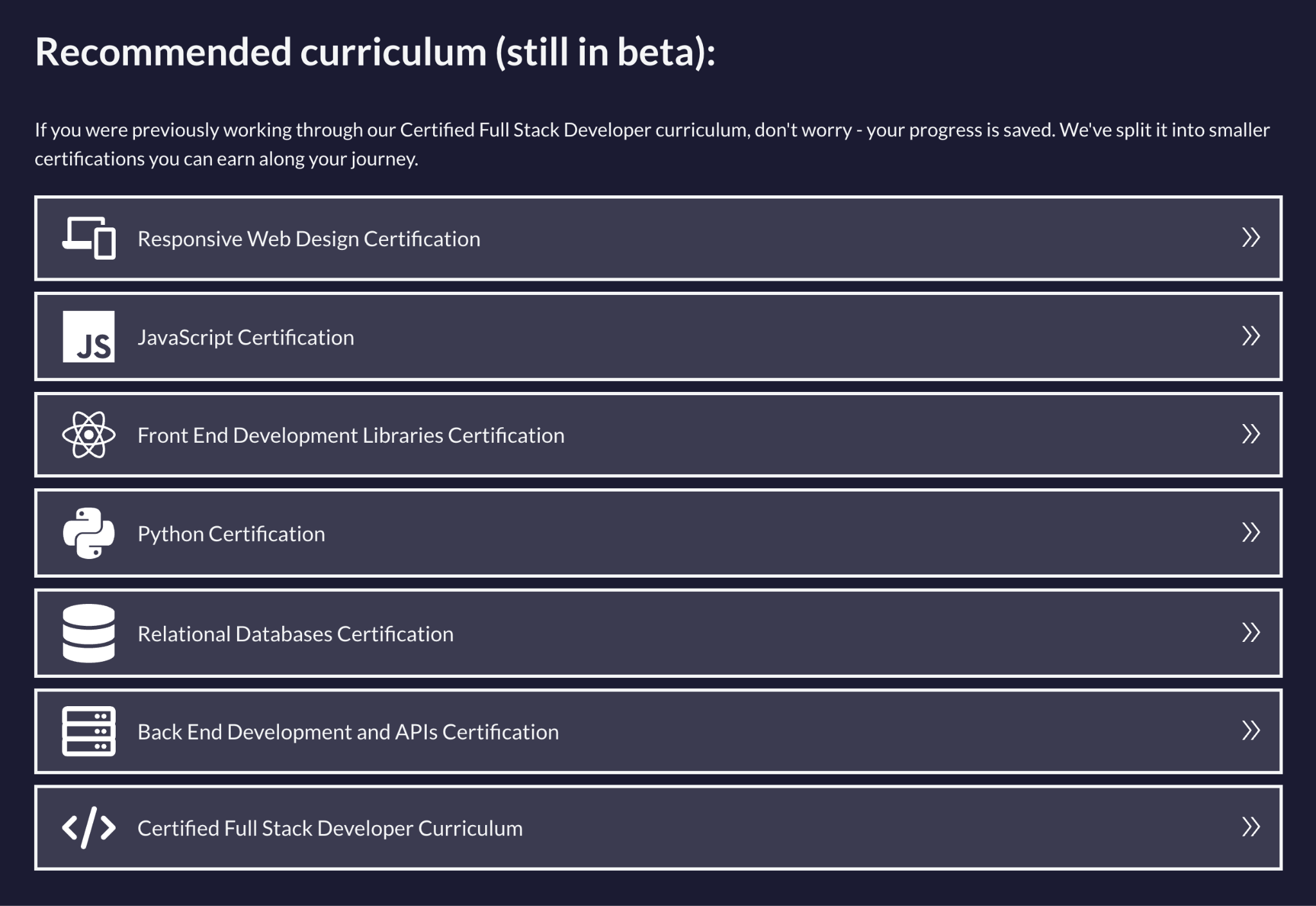Expand the Python Certification chevron
Screen dimensions: 1316x906
(x=1250, y=533)
